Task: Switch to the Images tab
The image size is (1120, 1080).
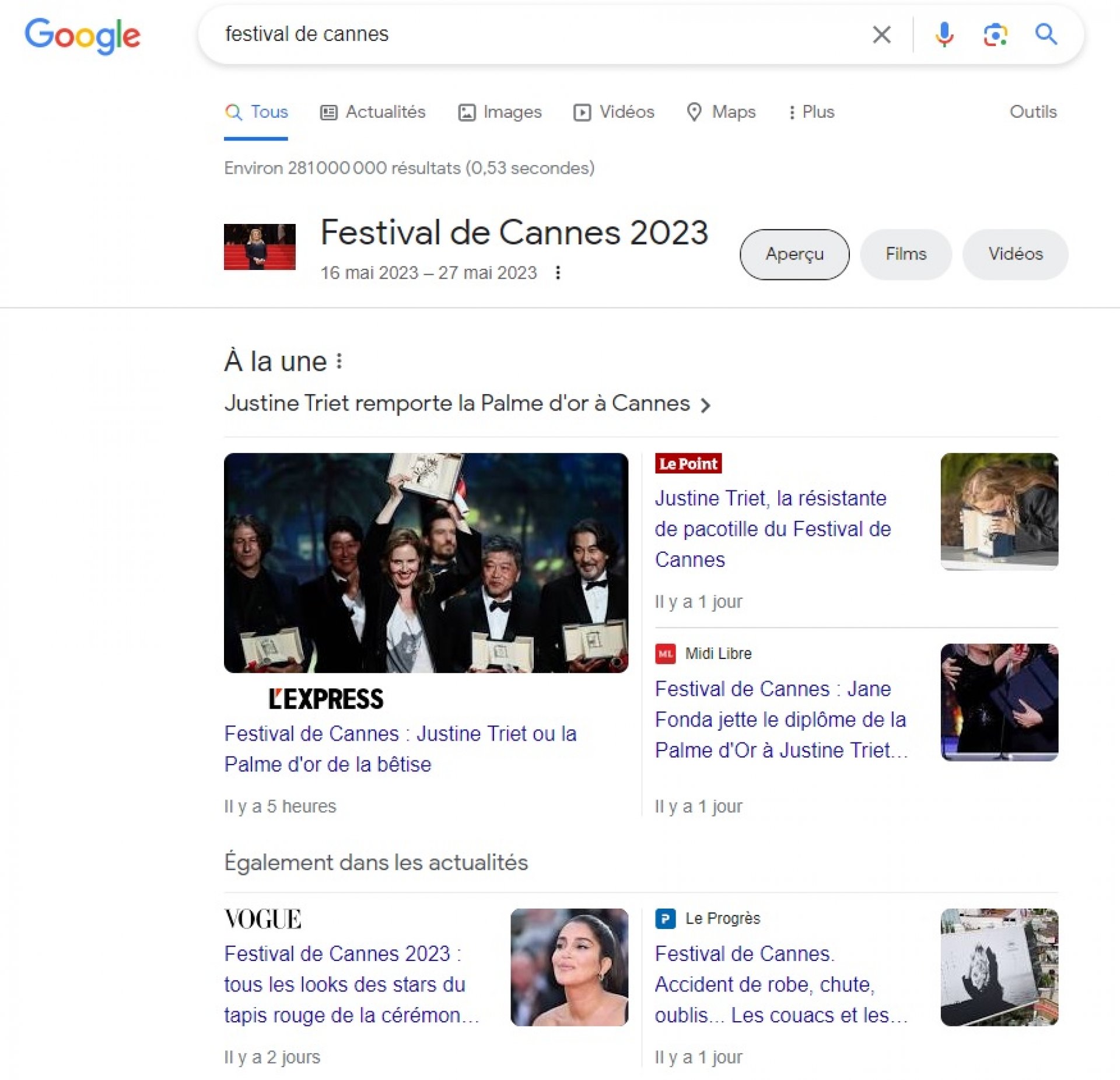Action: click(x=500, y=112)
